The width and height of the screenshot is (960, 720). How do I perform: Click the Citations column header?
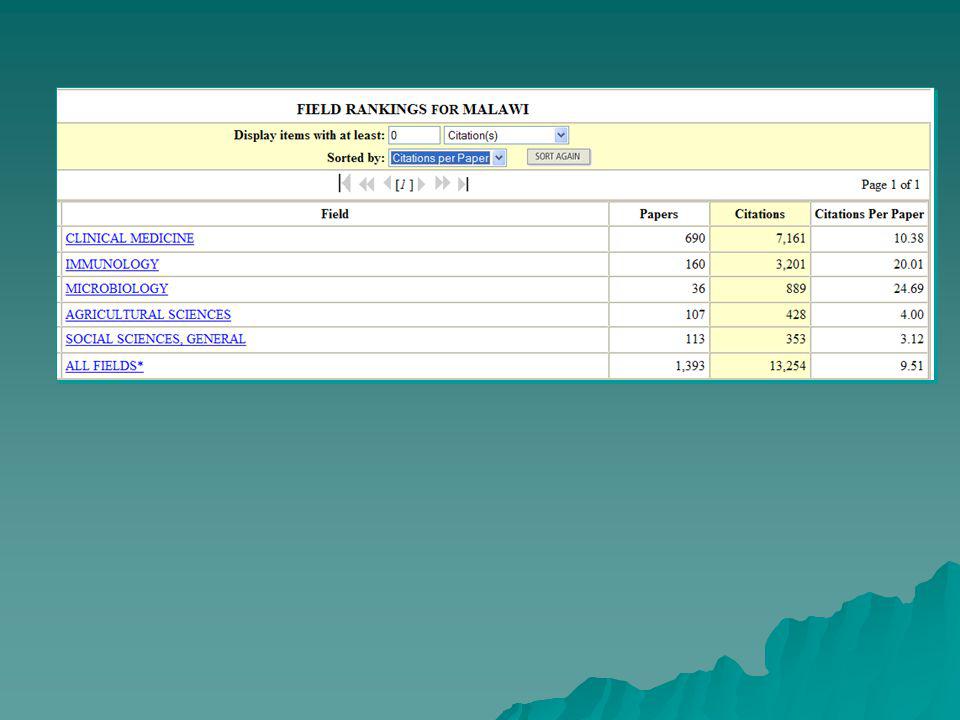click(x=760, y=214)
